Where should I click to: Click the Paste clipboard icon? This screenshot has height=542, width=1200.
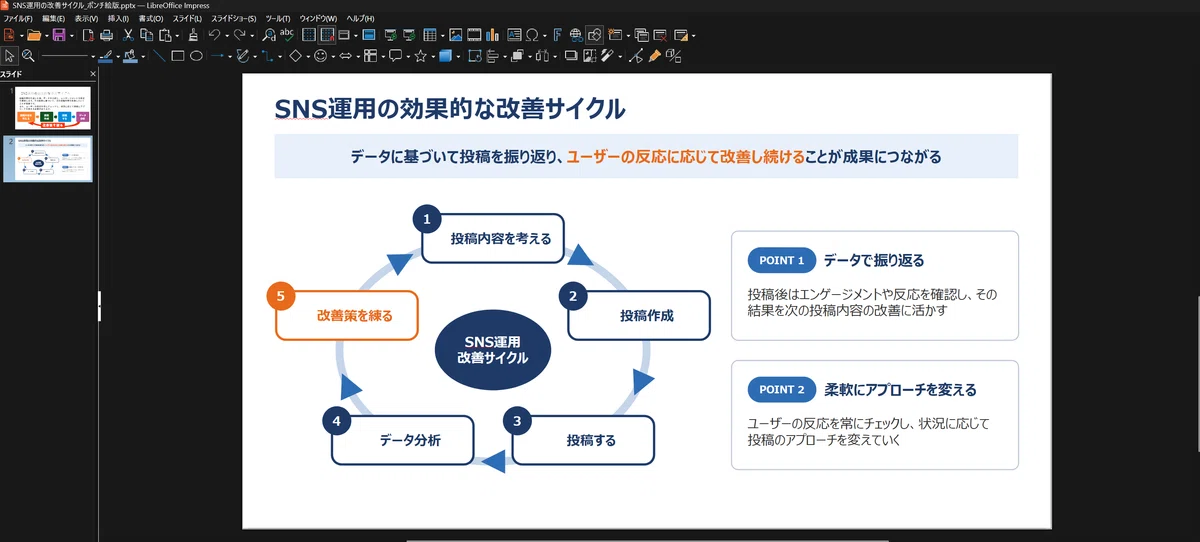[165, 35]
